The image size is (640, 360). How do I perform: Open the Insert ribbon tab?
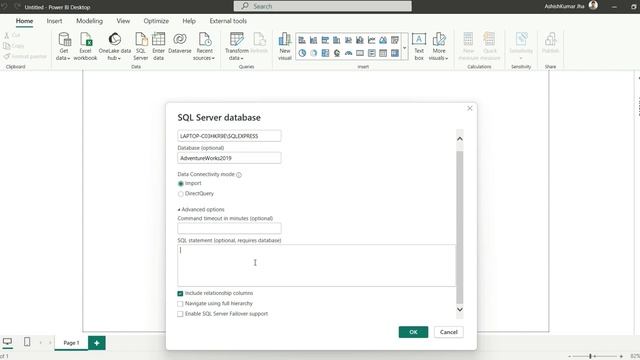tap(54, 21)
